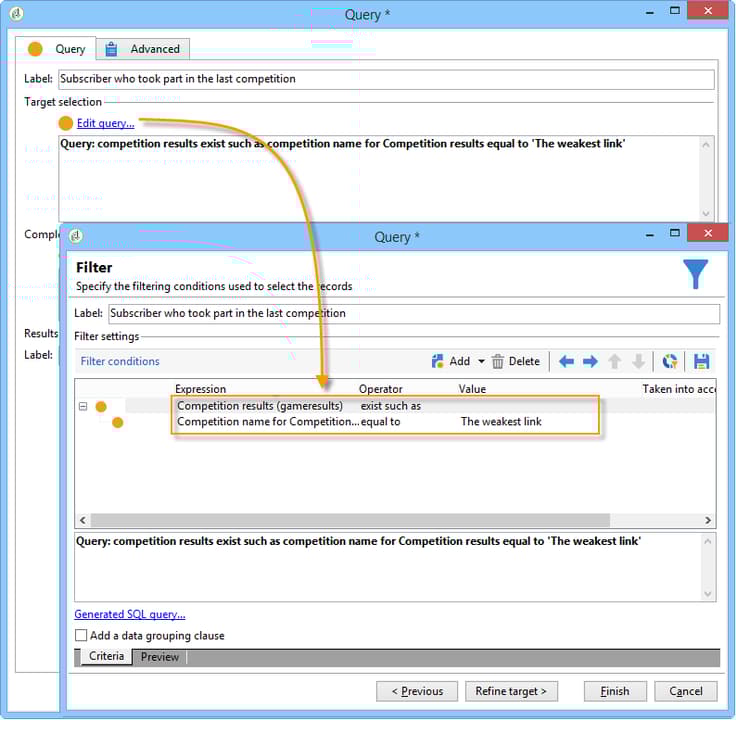Maximize the back Query window
The height and width of the screenshot is (733, 750).
[x=675, y=11]
